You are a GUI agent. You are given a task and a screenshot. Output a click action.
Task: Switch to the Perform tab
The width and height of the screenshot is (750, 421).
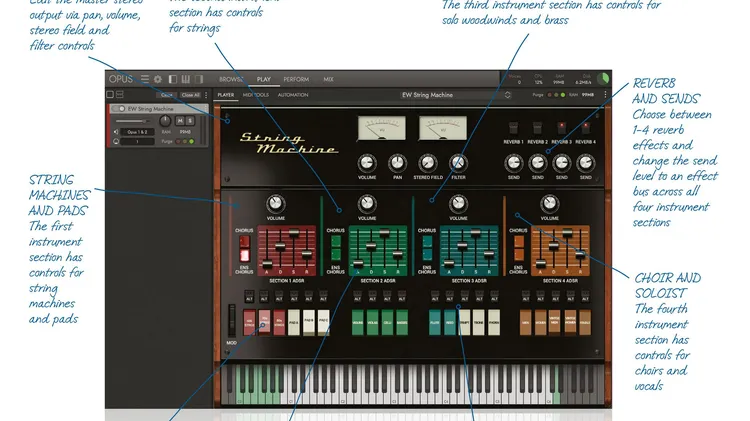point(296,79)
